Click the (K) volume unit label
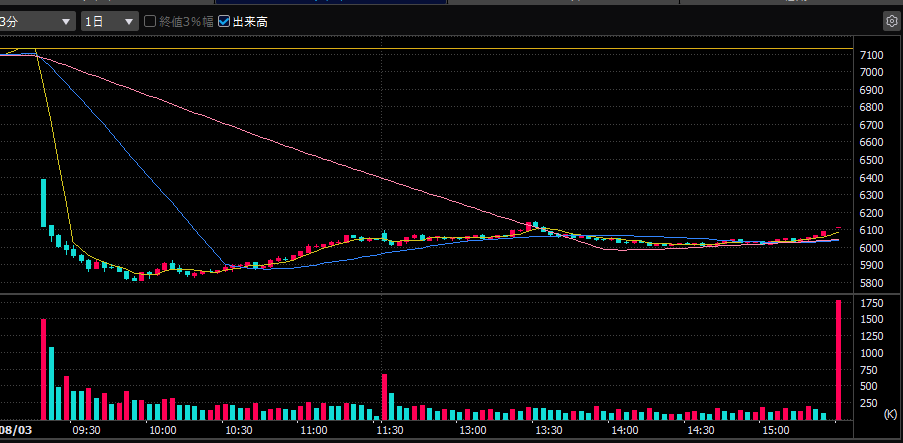This screenshot has width=903, height=443. point(890,414)
